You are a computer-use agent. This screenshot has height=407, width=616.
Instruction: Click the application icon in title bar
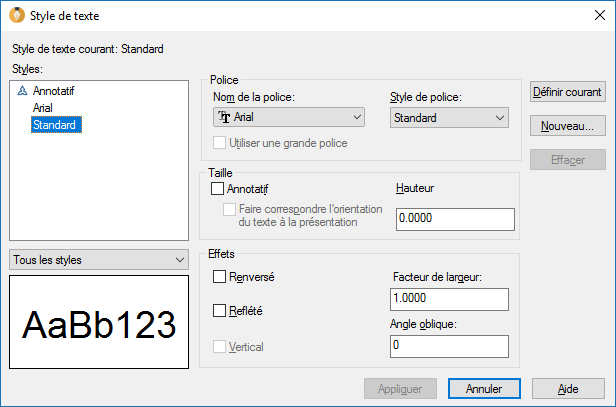pos(15,16)
